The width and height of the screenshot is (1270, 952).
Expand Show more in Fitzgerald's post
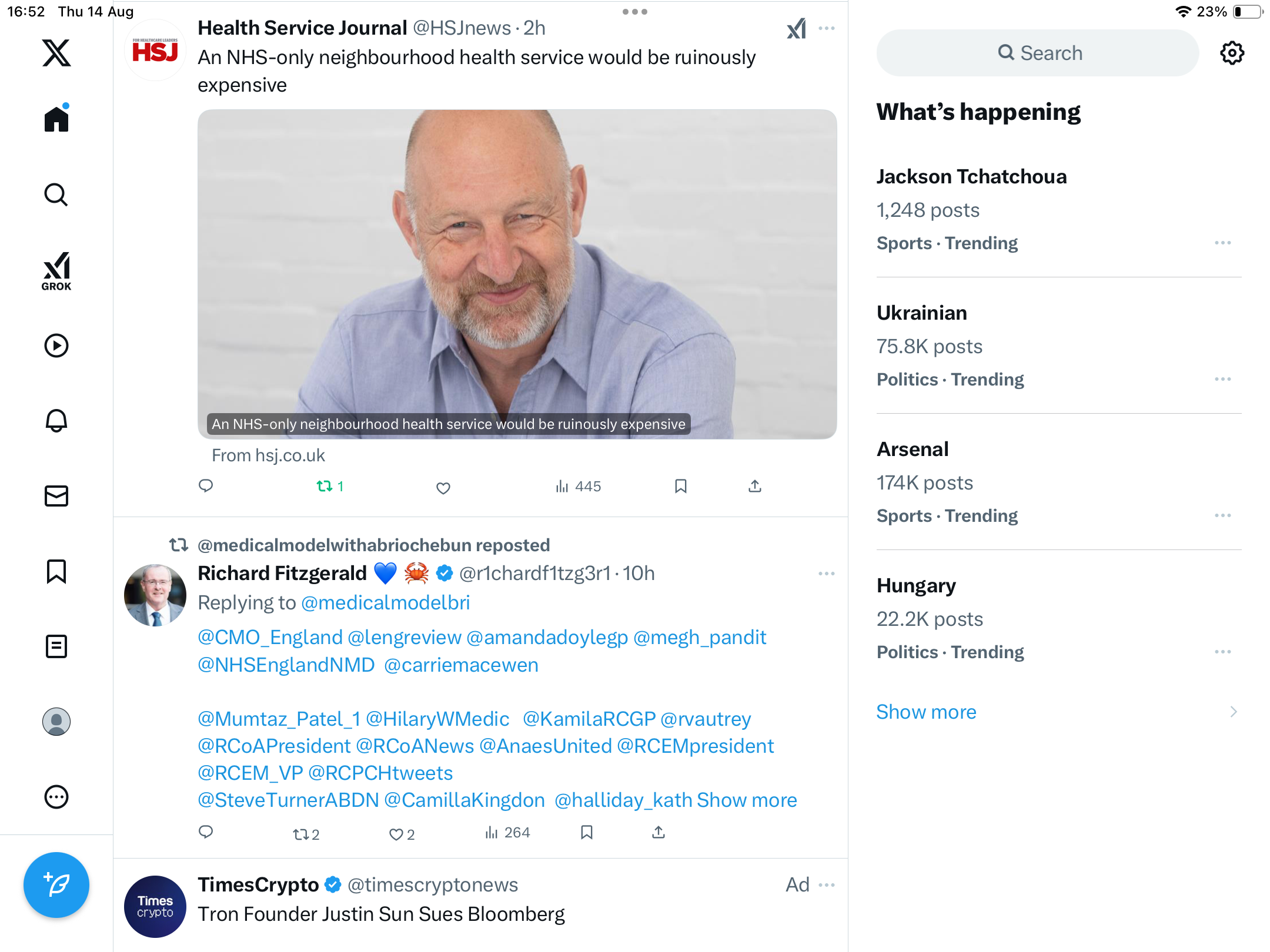point(747,800)
